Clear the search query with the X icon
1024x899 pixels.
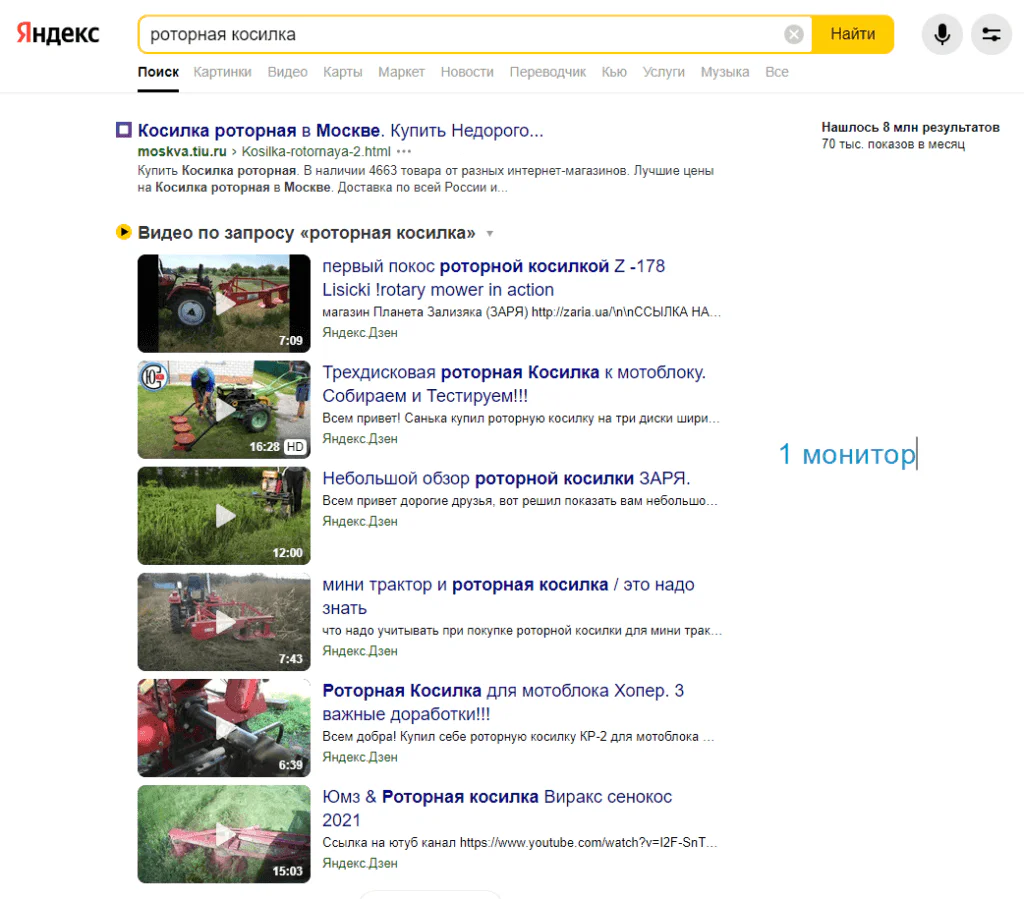(793, 34)
